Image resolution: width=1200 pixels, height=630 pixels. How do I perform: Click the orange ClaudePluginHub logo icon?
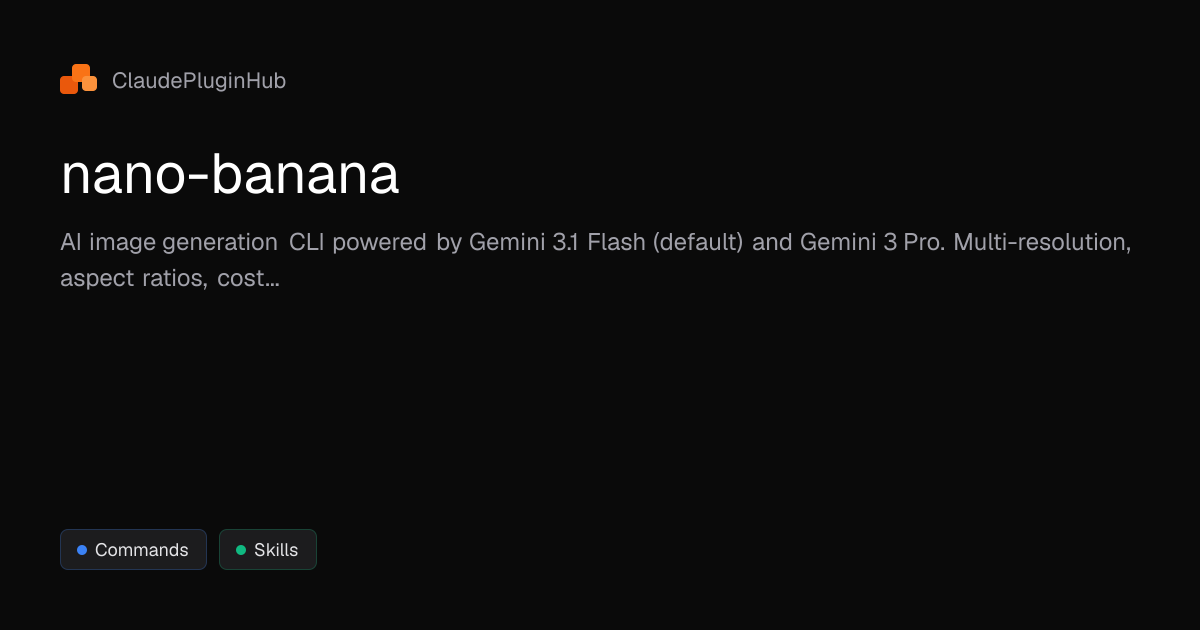[78, 80]
